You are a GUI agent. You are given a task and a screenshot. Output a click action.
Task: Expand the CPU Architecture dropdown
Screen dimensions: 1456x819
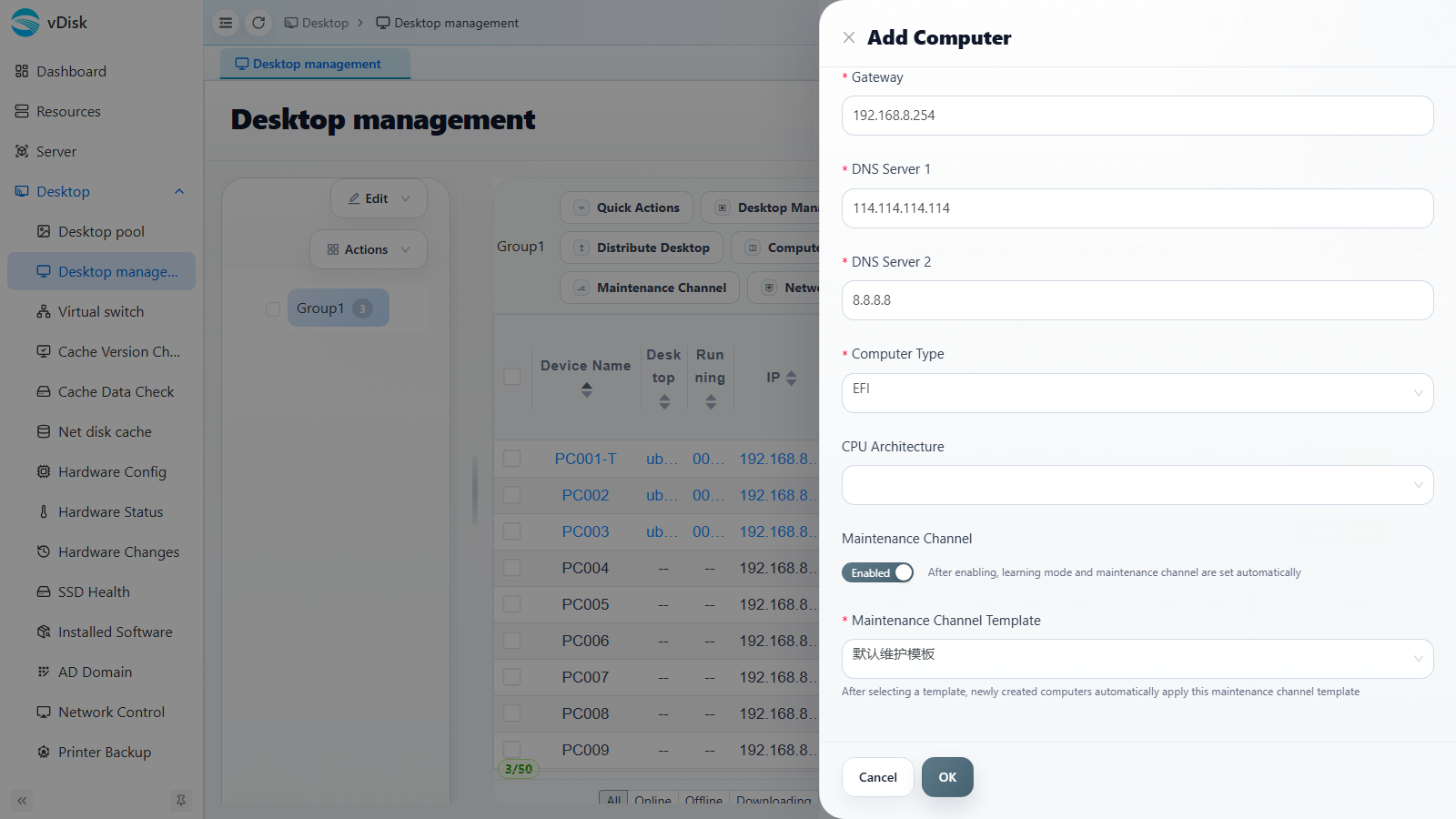point(1137,485)
